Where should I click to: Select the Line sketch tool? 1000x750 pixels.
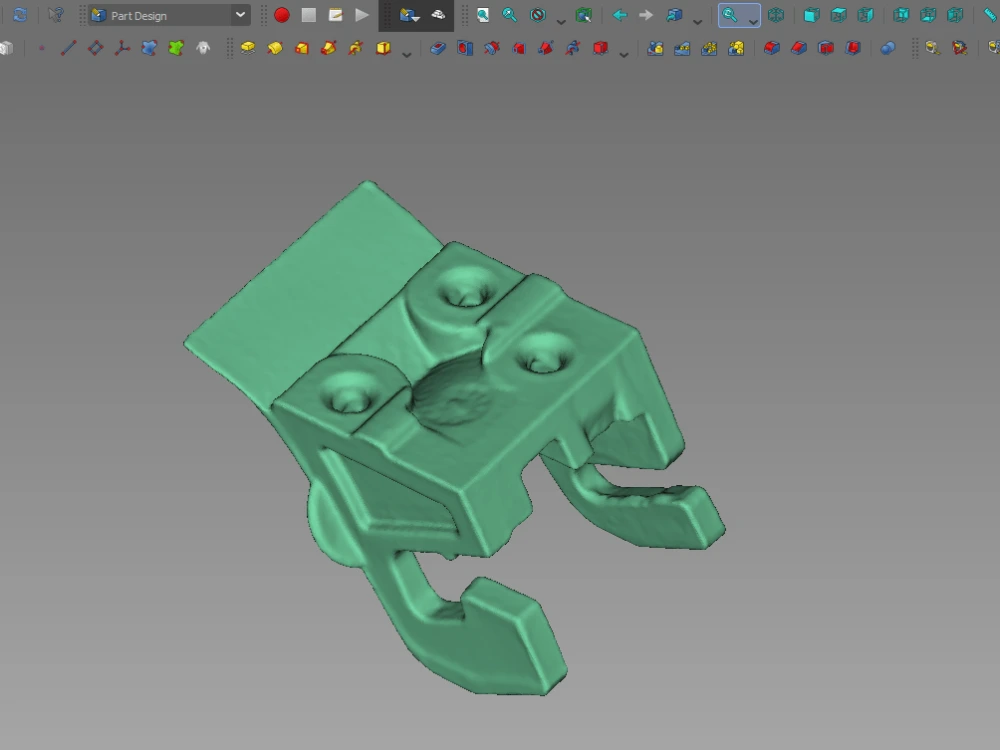(x=70, y=47)
